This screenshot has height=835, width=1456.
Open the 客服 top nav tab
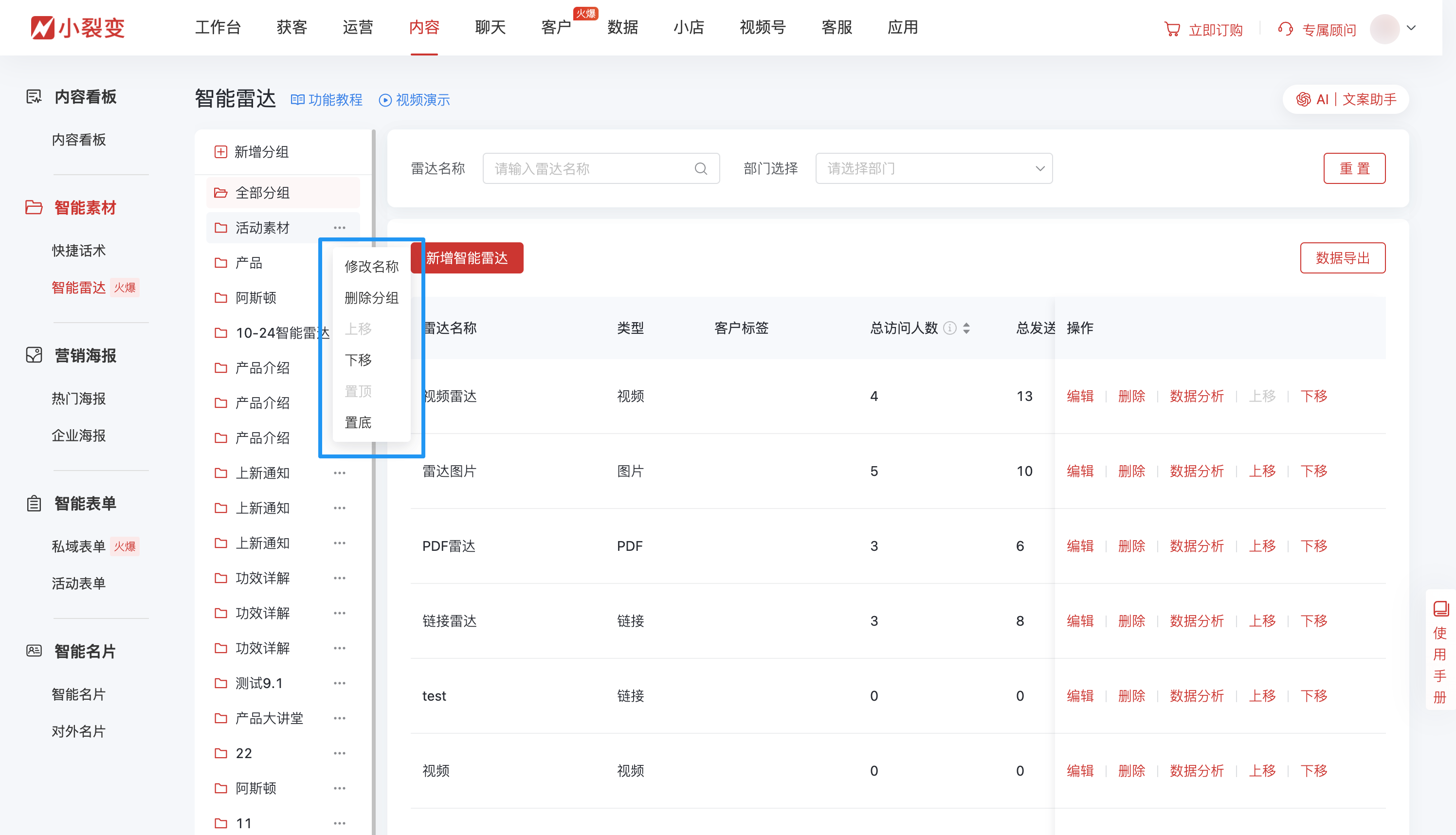837,27
